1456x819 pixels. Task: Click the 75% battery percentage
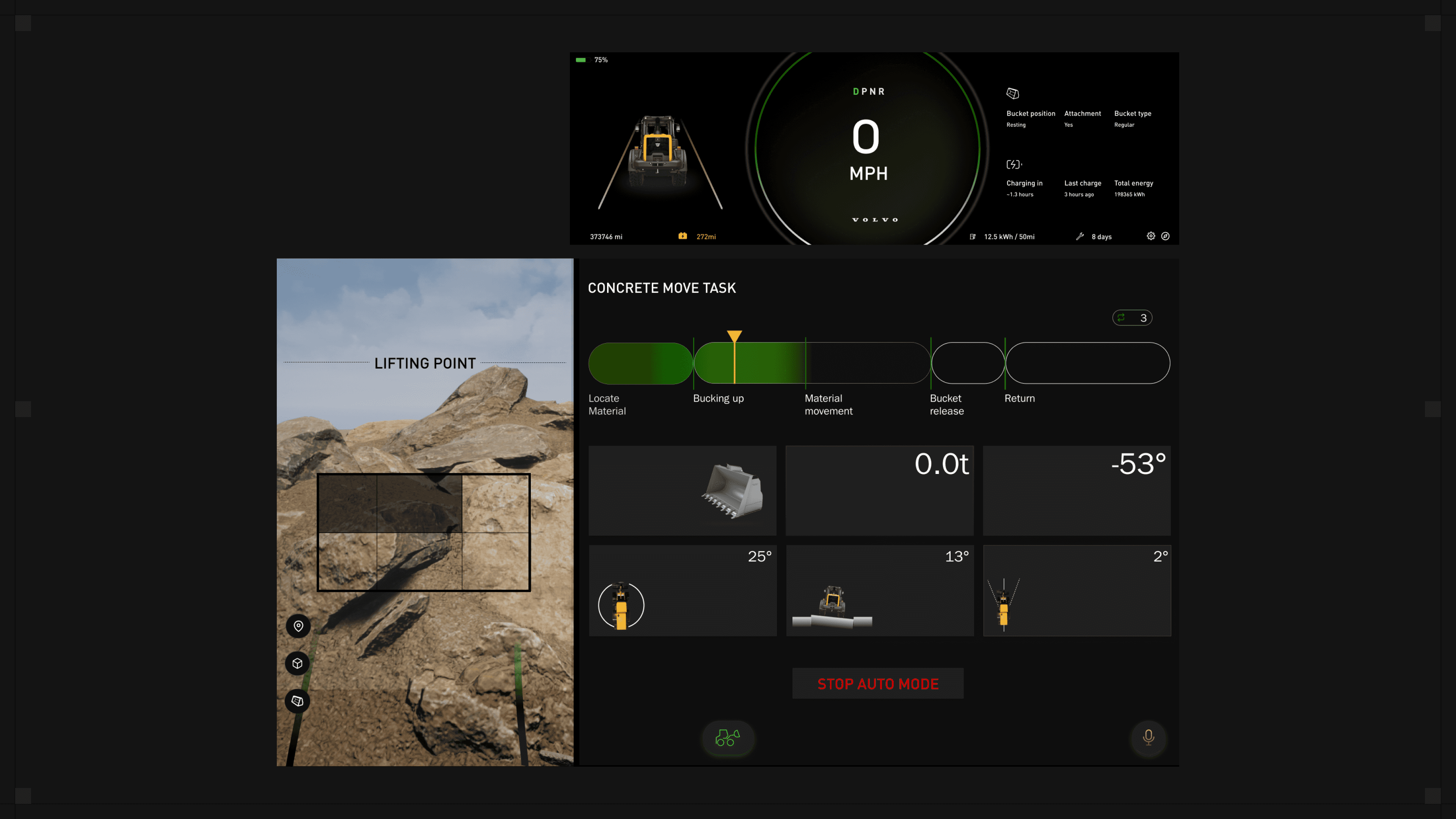pos(601,60)
